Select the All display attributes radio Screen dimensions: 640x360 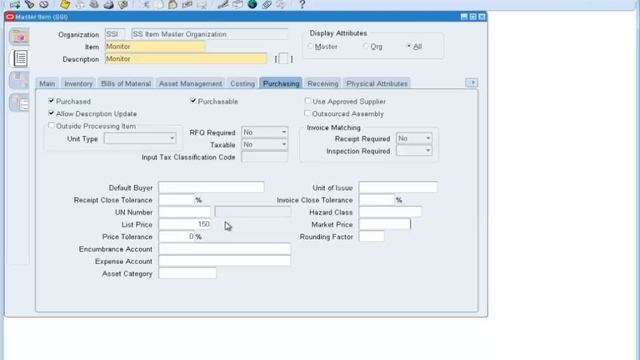click(409, 46)
